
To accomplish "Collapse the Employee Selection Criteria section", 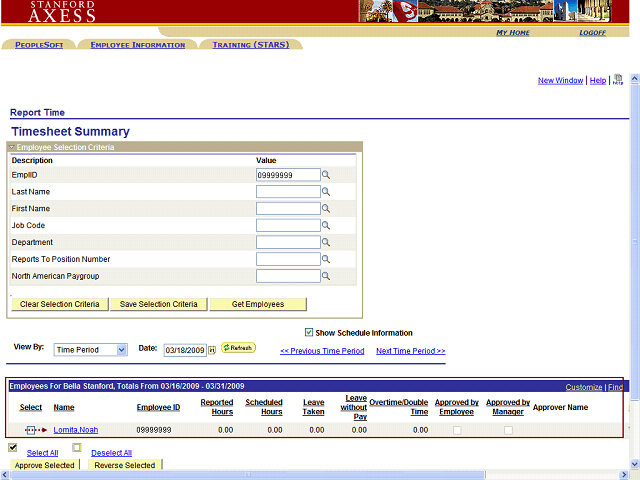I will coord(12,147).
